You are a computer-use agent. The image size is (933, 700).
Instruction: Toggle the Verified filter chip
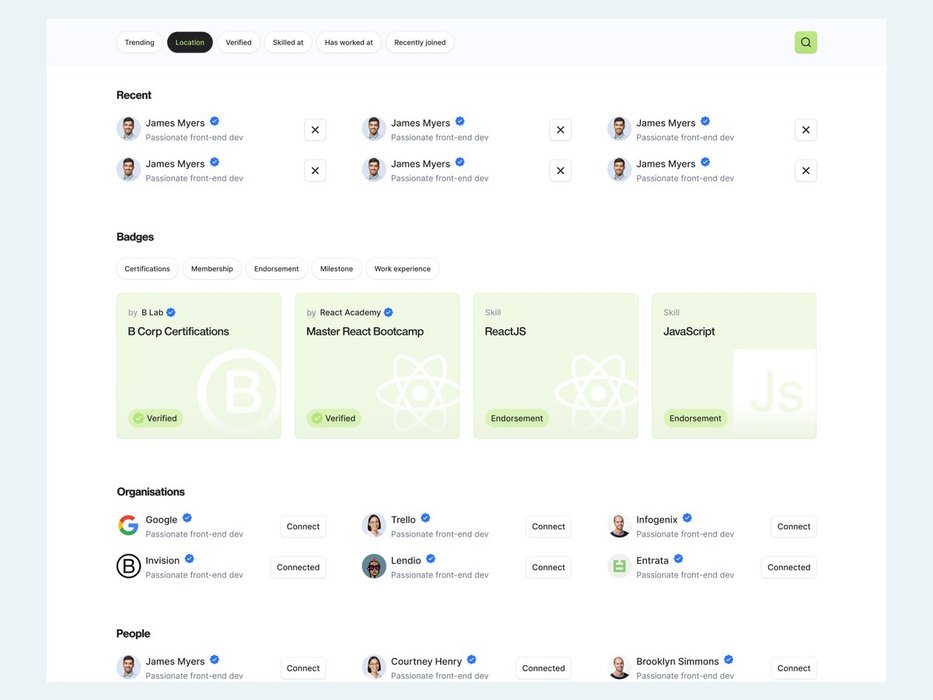tap(238, 43)
